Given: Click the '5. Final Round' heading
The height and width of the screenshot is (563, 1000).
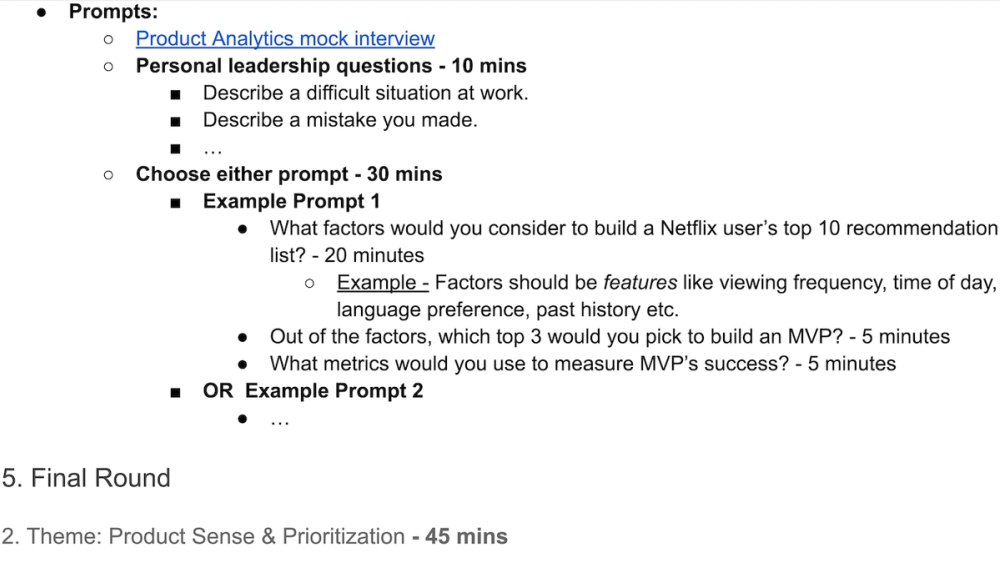Looking at the screenshot, I should point(86,478).
